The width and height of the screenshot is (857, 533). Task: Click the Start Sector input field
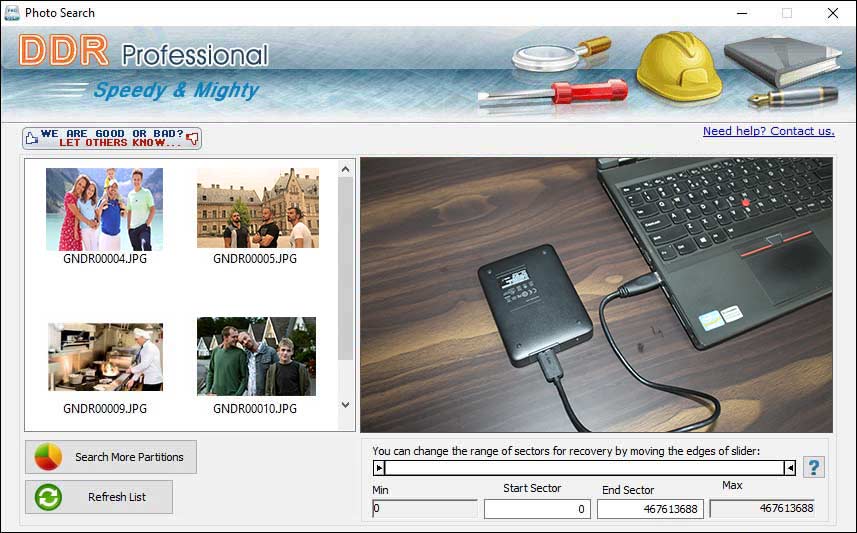click(537, 509)
